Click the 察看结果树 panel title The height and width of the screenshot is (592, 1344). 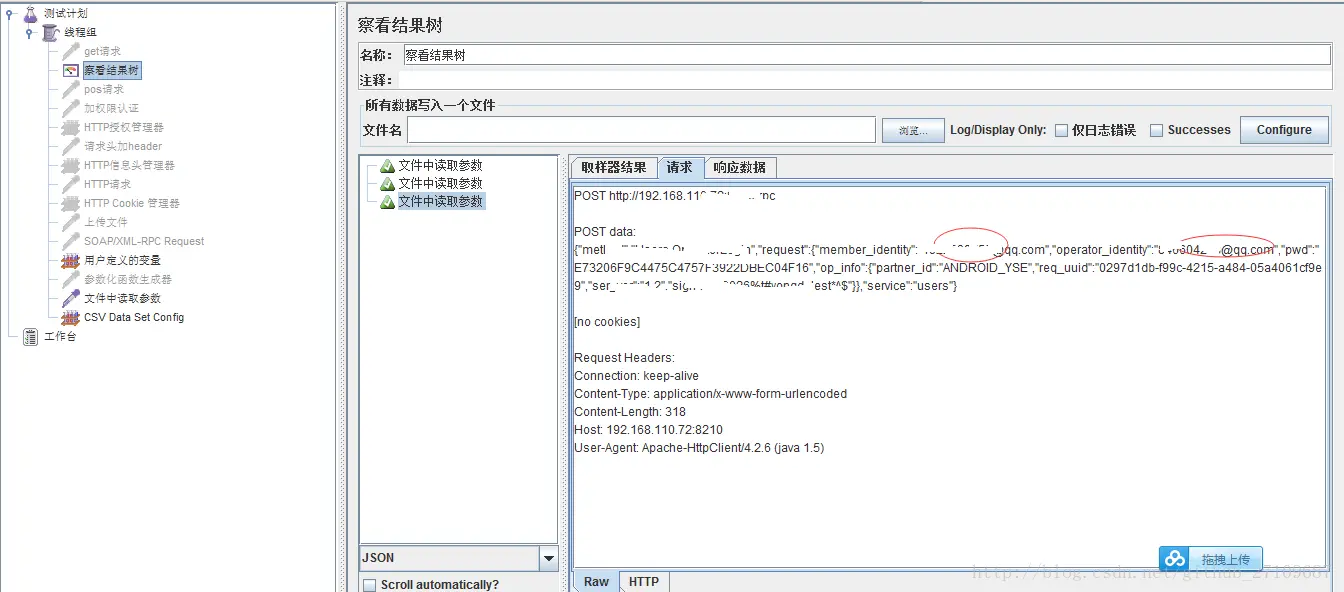(400, 25)
